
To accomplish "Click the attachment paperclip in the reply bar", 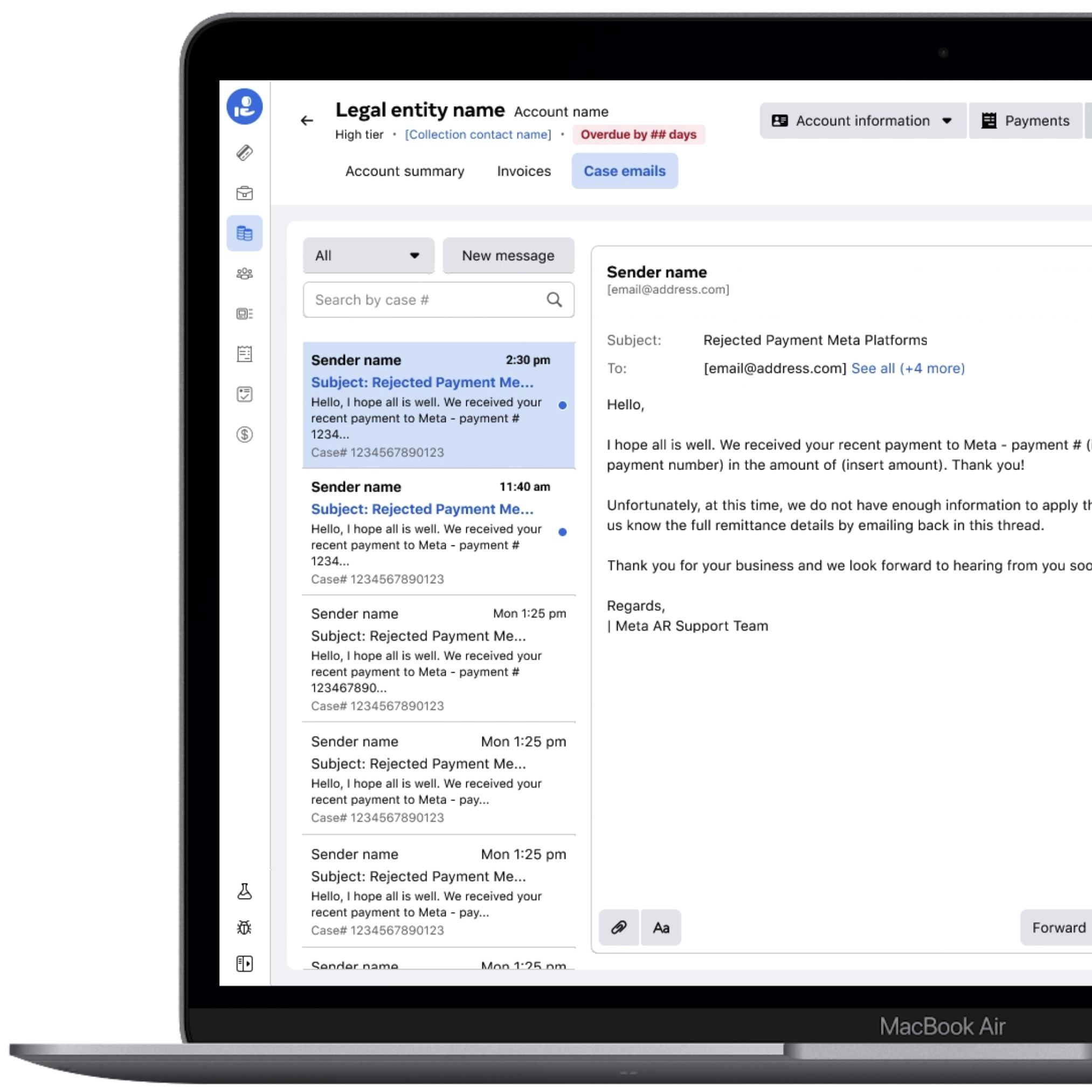I will pos(618,928).
